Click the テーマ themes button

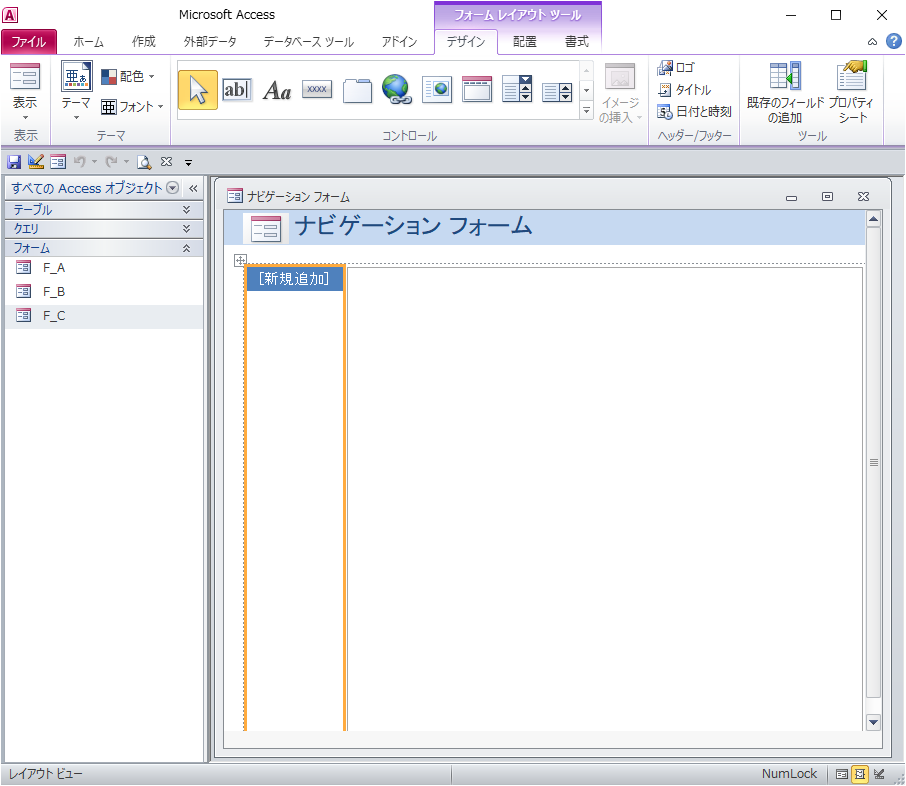[76, 91]
